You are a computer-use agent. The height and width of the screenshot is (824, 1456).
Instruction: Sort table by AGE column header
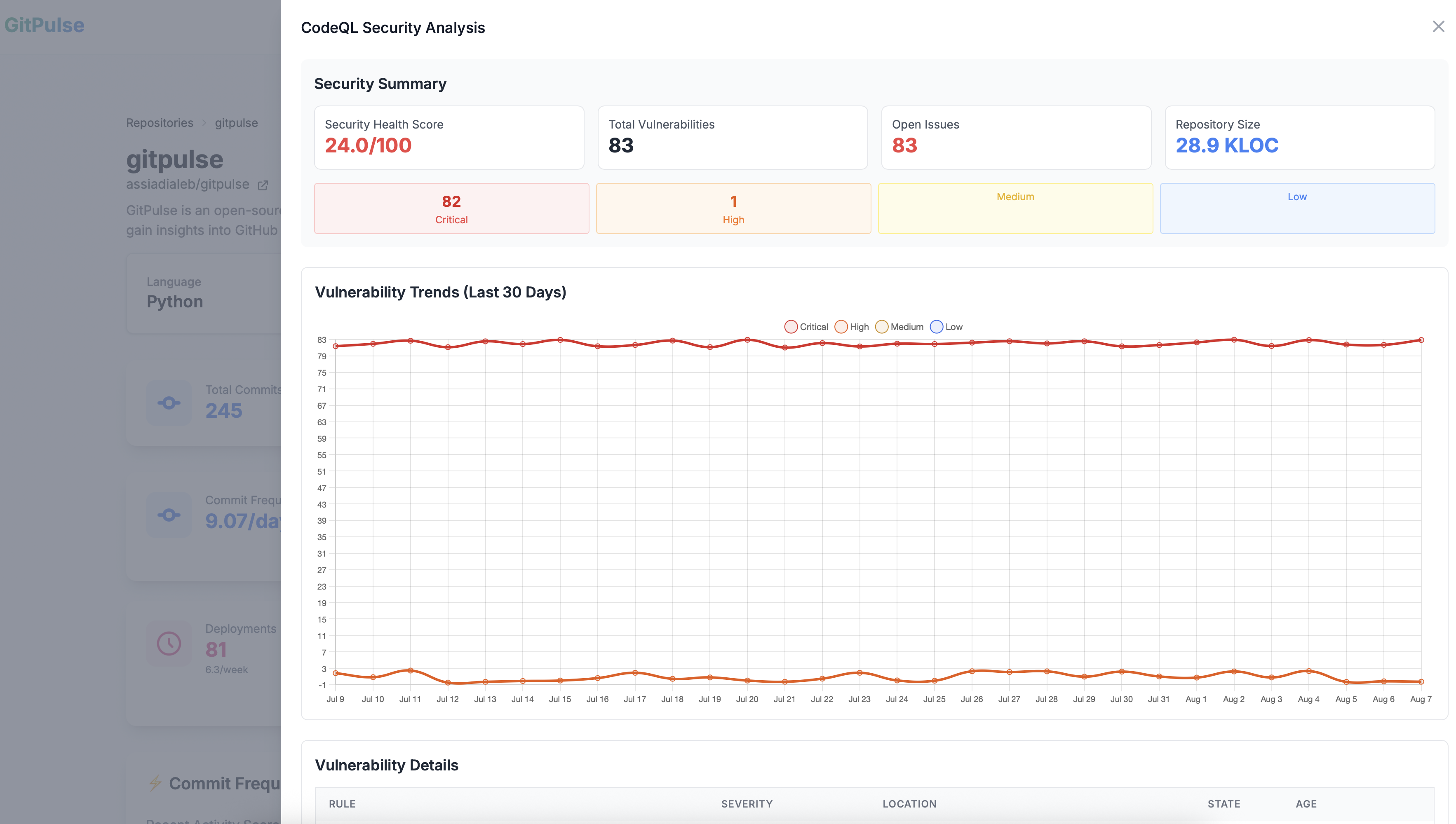pyautogui.click(x=1306, y=804)
